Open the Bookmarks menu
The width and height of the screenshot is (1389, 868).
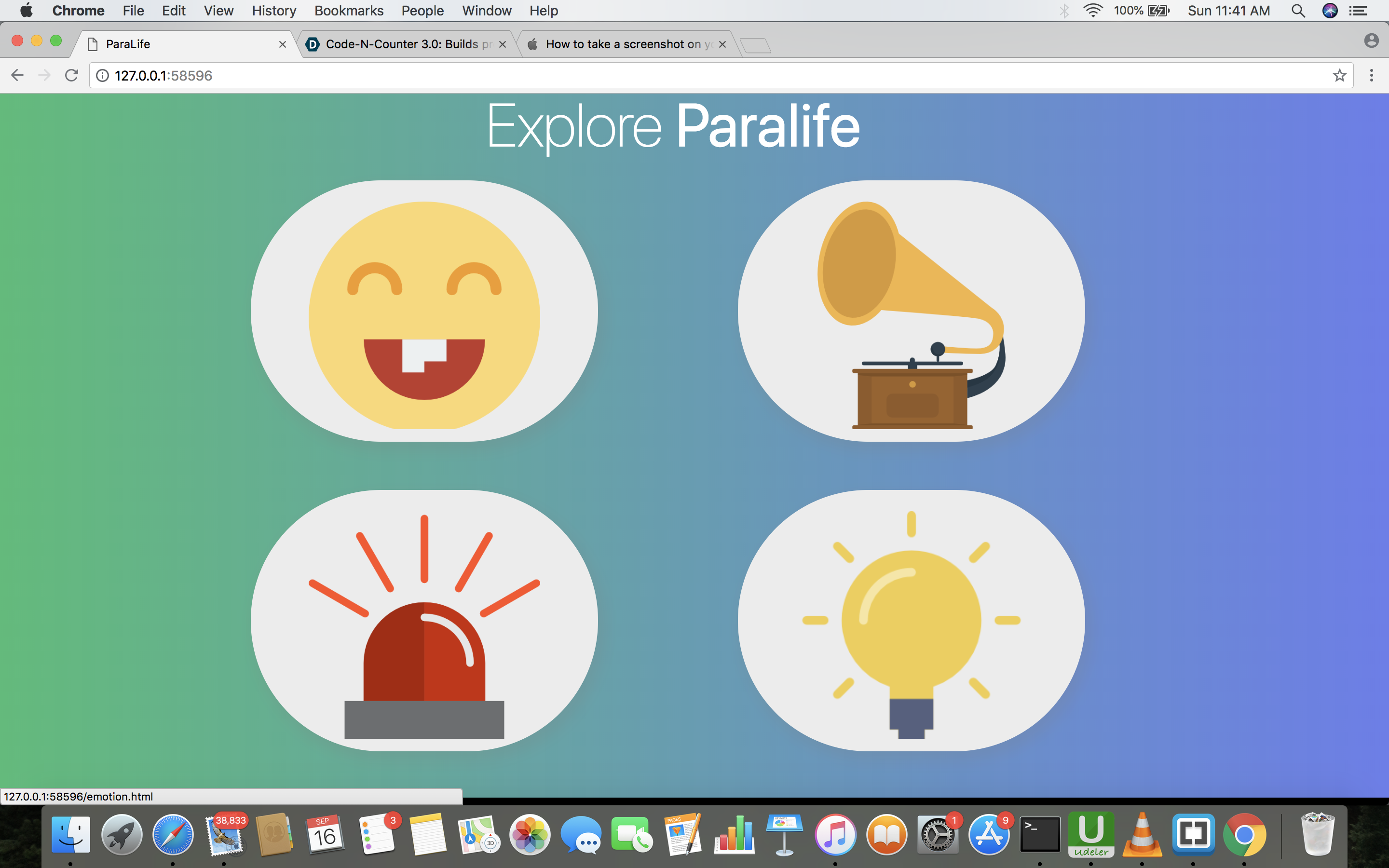348,10
